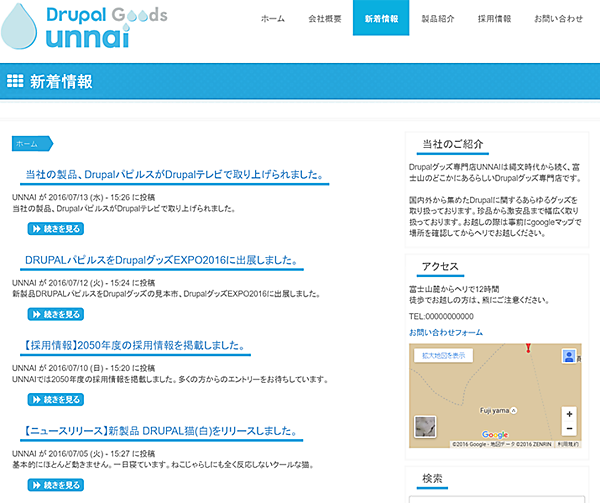Click 続きを見る under the Drupalテレビ post
The height and width of the screenshot is (503, 600).
[x=56, y=229]
